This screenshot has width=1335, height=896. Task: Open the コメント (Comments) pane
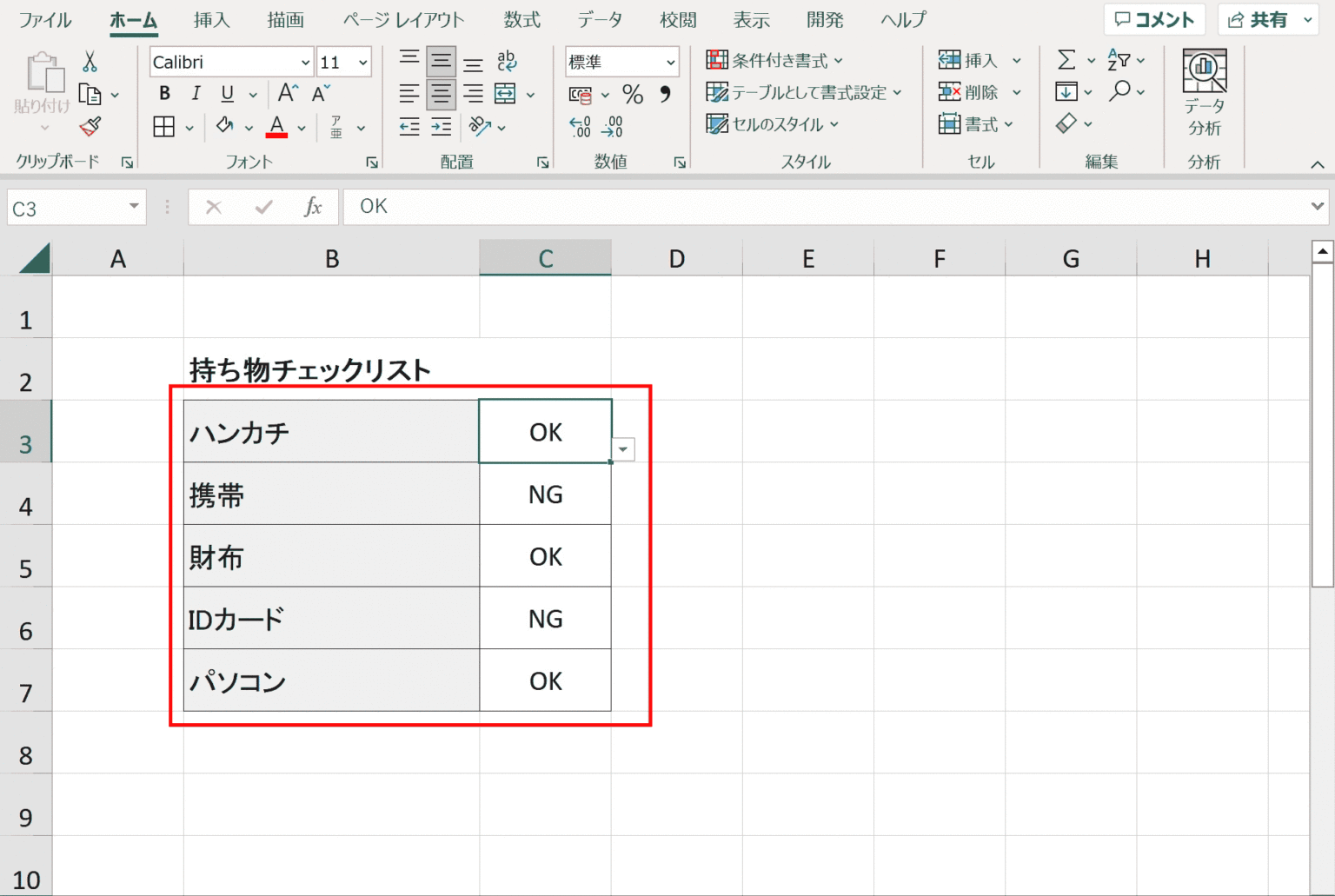(x=1154, y=18)
